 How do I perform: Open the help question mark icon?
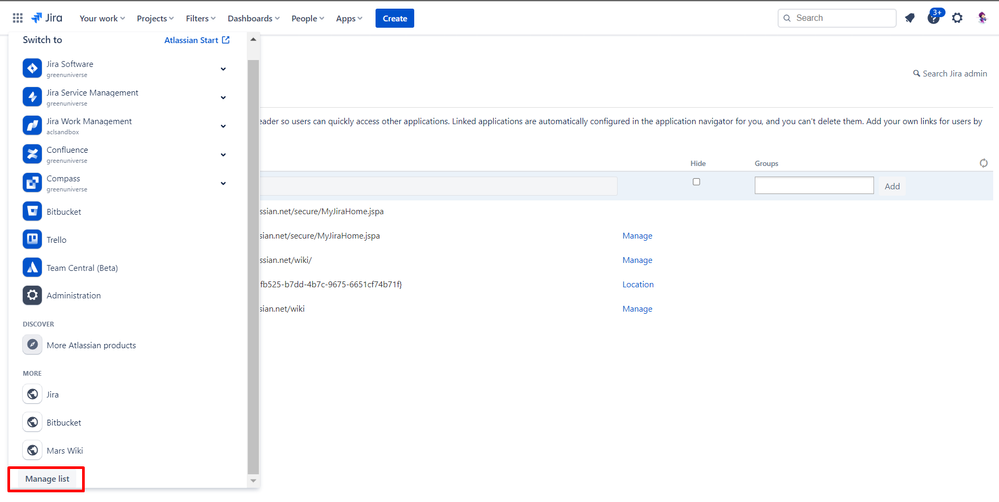933,18
